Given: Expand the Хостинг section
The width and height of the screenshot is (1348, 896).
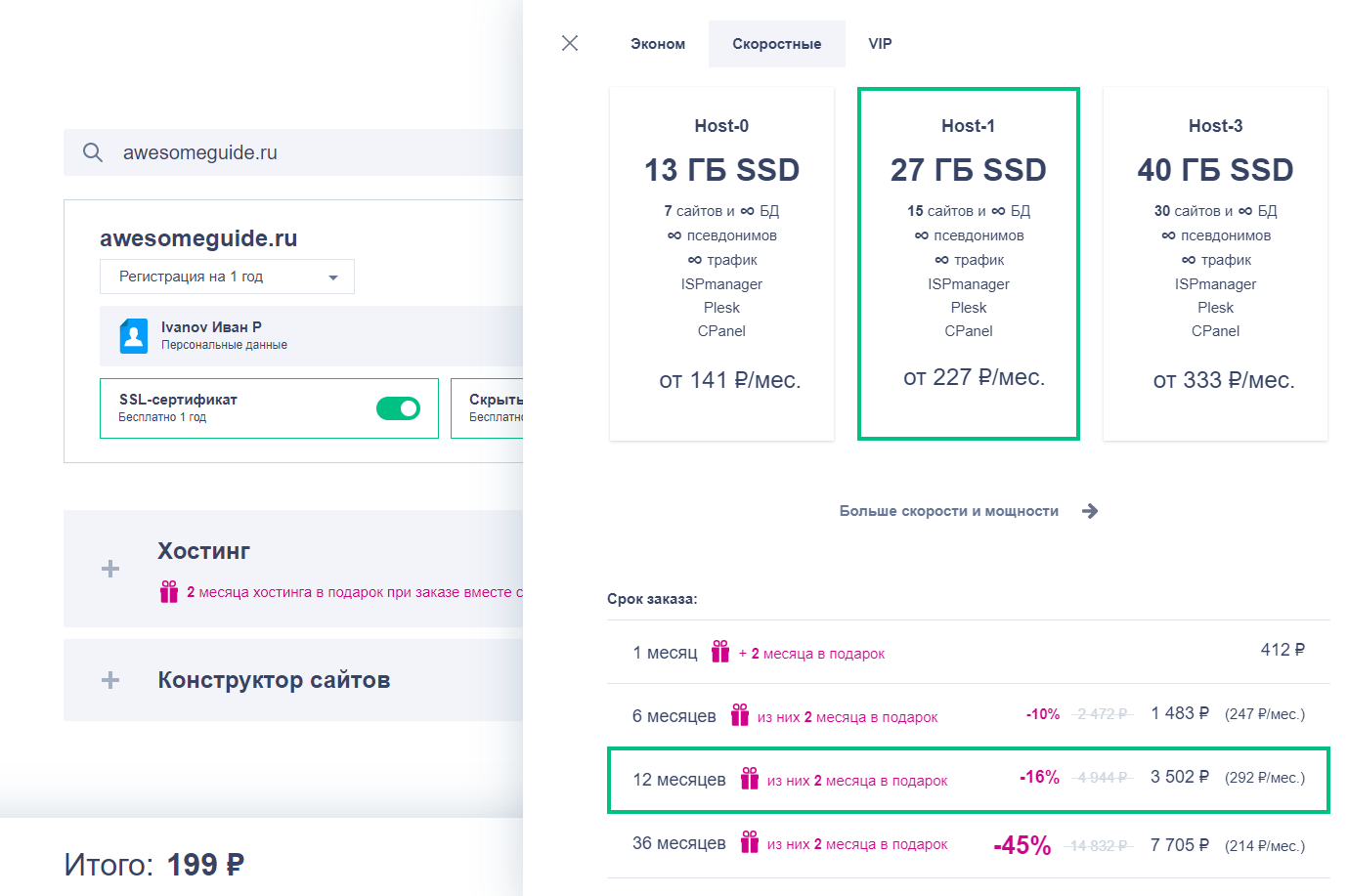Looking at the screenshot, I should point(110,569).
